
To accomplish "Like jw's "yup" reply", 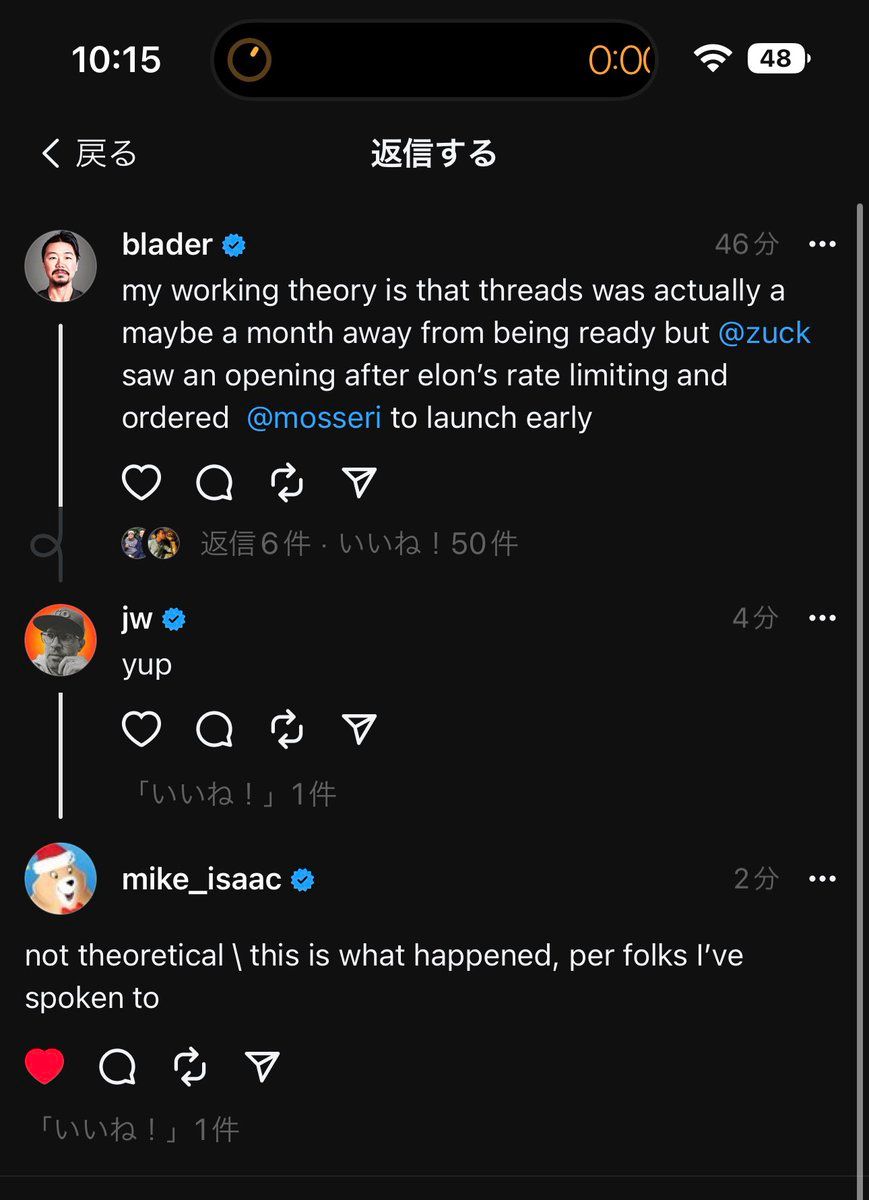I will click(x=141, y=729).
